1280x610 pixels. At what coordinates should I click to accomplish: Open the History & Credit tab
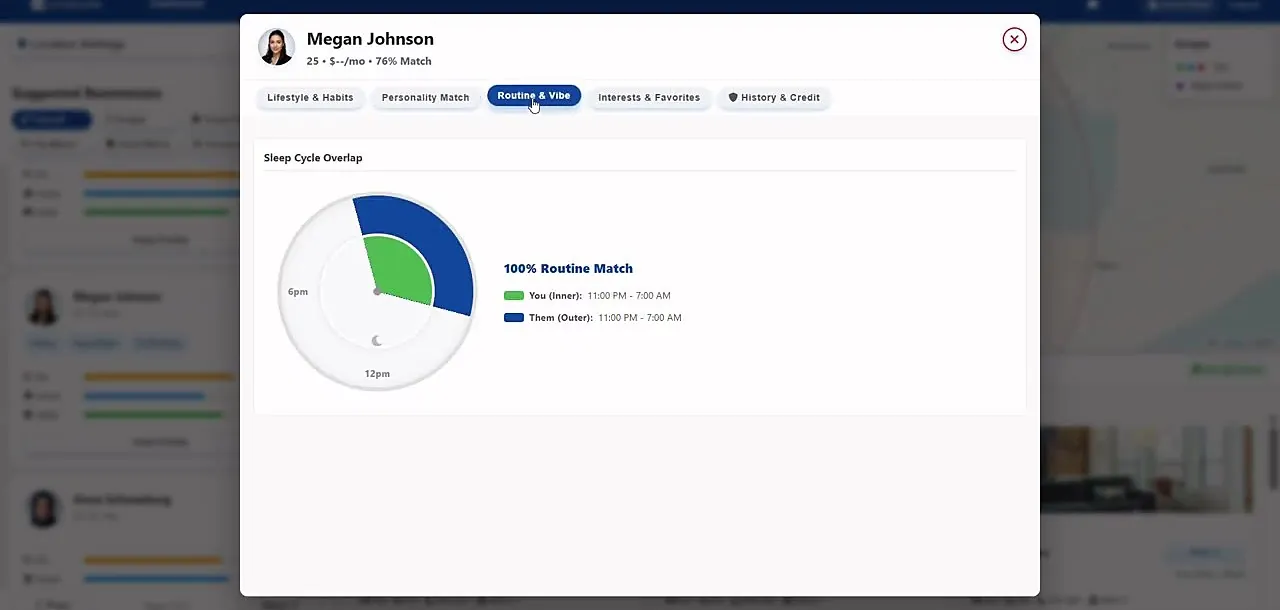(x=774, y=97)
